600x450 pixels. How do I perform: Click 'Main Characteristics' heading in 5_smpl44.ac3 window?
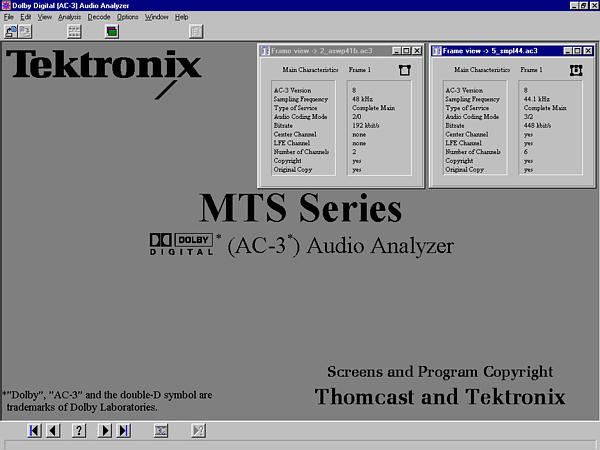point(482,70)
